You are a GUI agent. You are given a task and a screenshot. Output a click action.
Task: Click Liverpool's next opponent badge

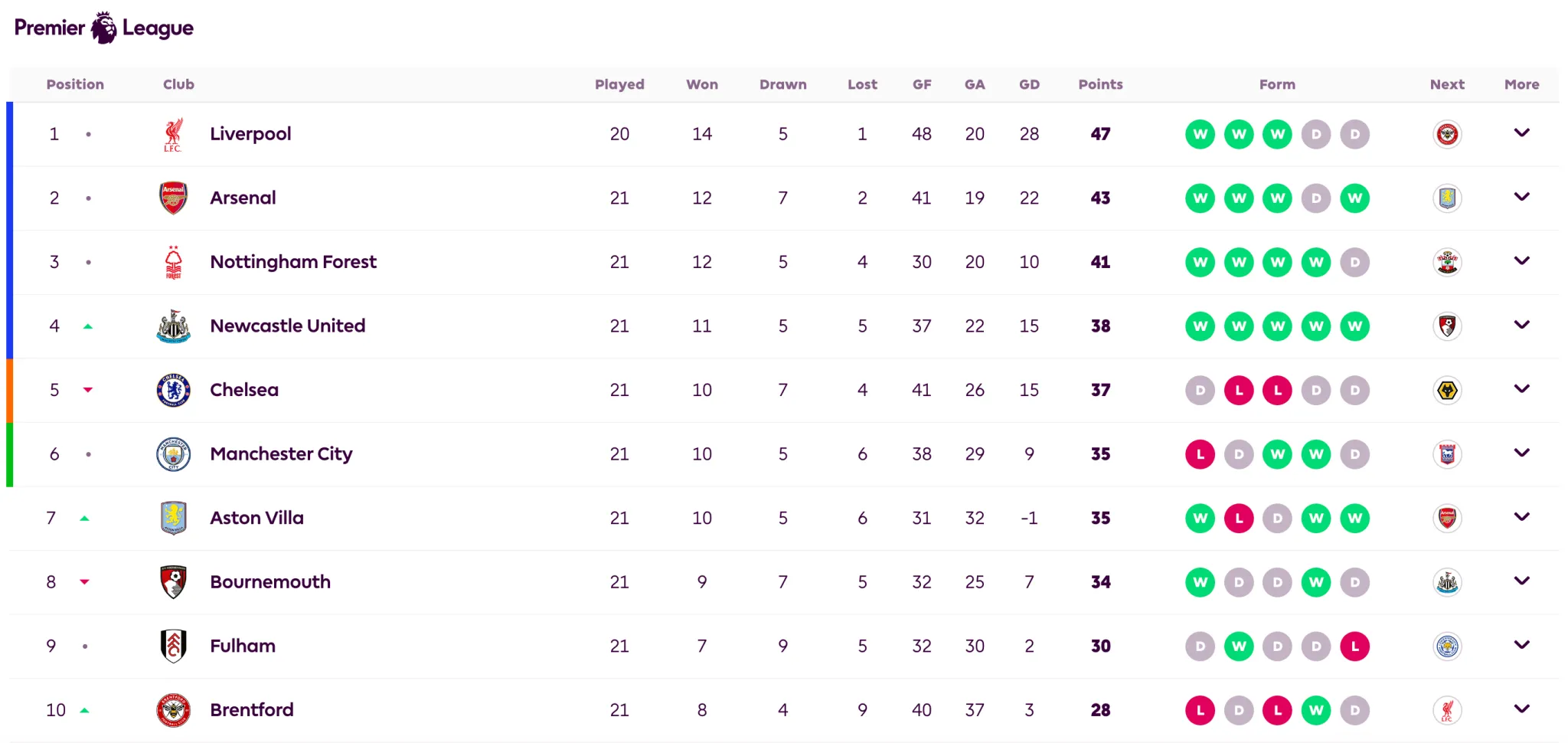tap(1447, 134)
